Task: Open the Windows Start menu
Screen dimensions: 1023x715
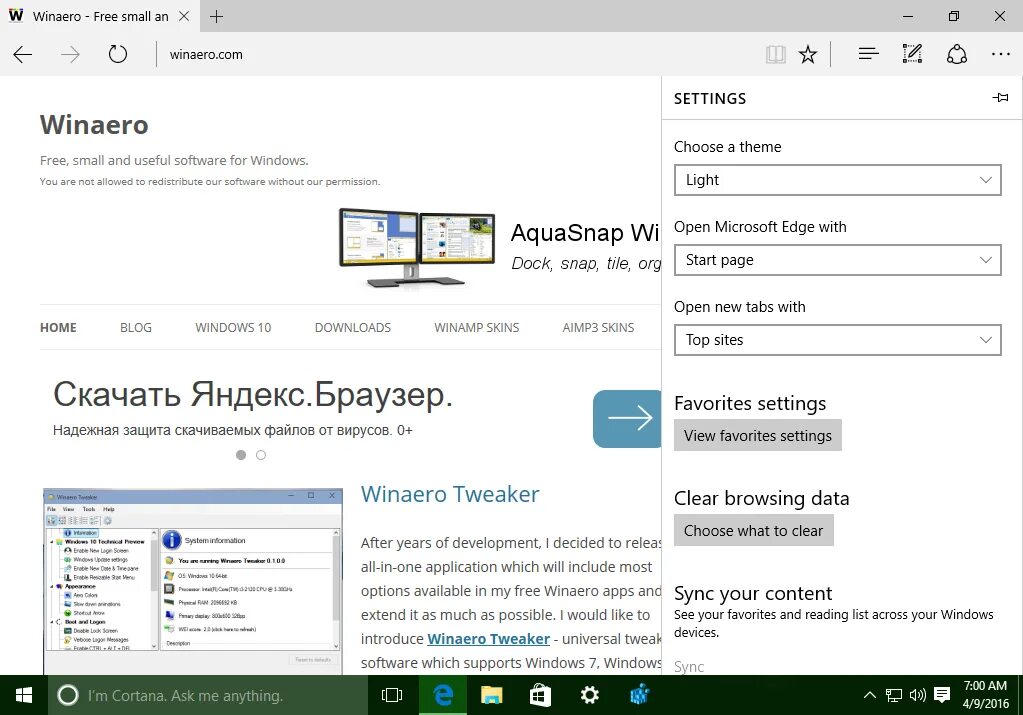Action: (x=23, y=695)
